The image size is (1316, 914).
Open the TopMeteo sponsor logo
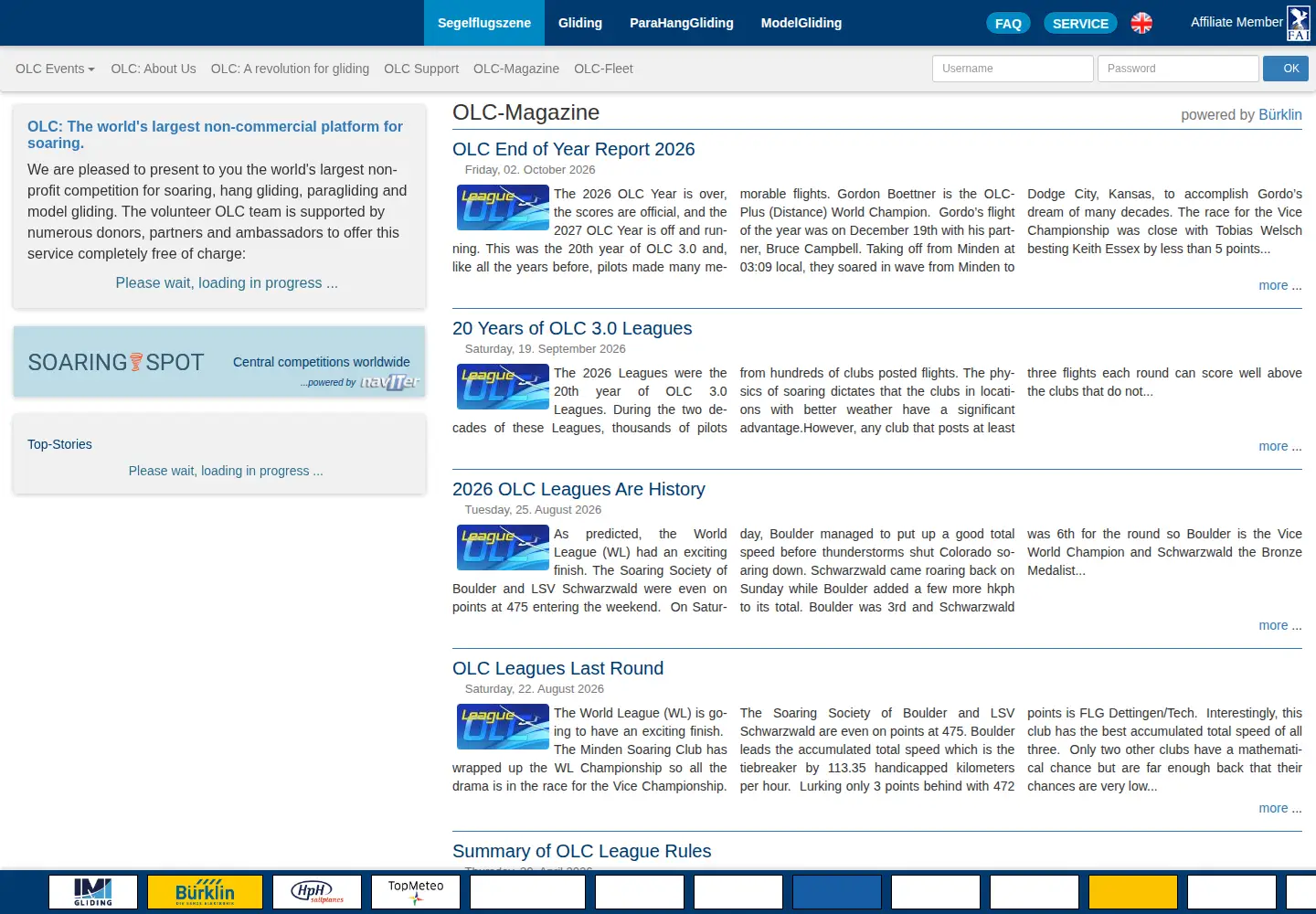point(416,892)
